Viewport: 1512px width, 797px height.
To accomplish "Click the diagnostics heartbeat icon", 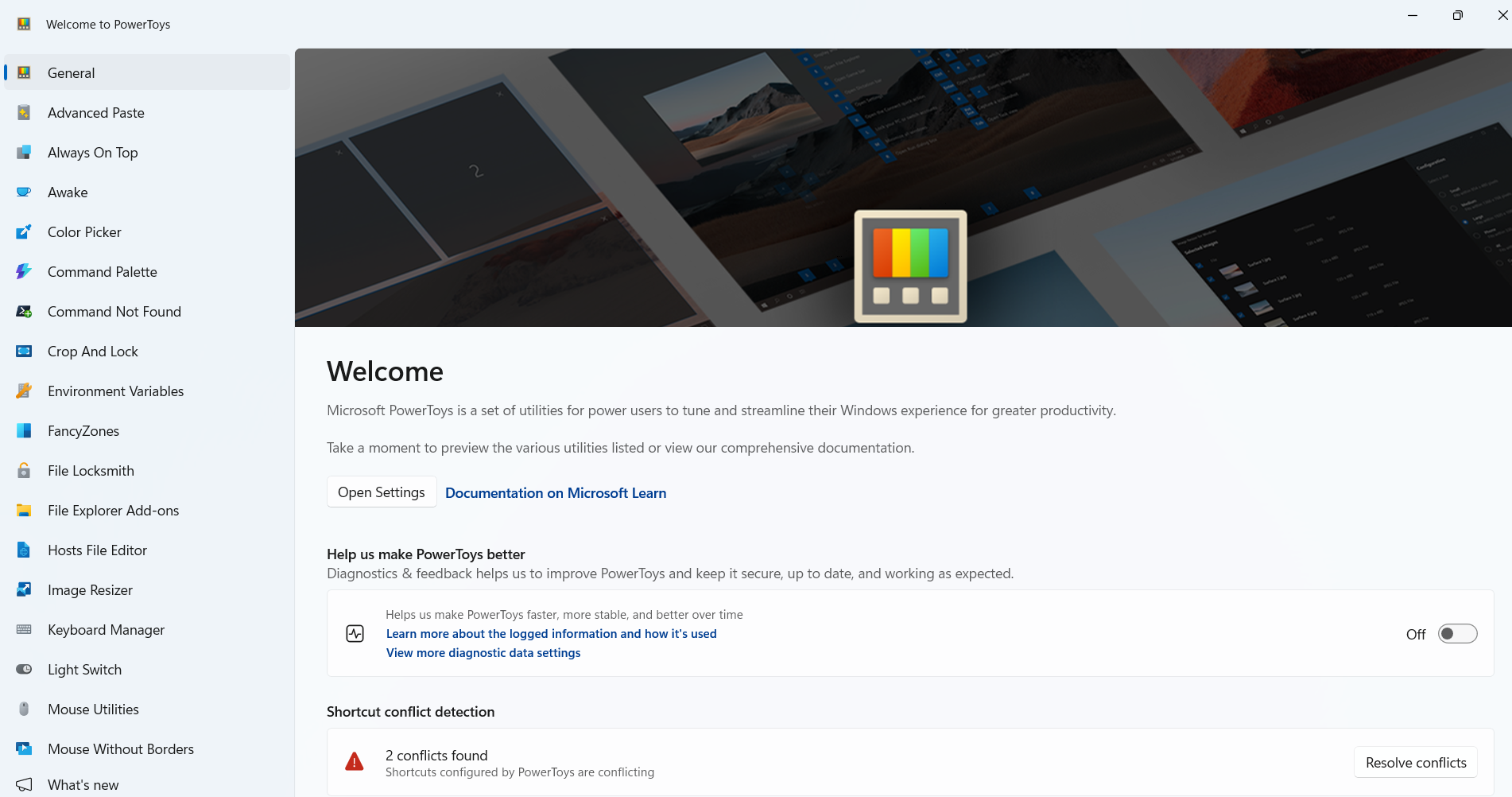I will point(355,633).
